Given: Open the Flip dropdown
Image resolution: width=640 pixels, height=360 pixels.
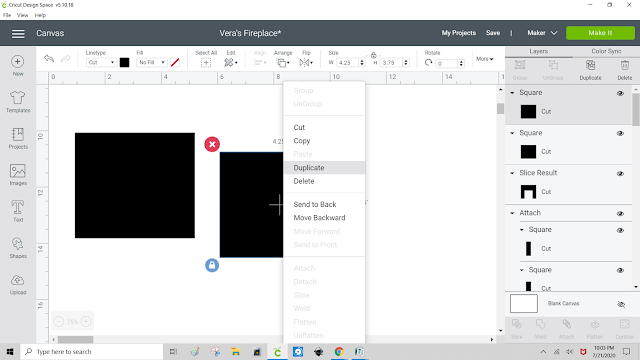Looking at the screenshot, I should (x=306, y=62).
